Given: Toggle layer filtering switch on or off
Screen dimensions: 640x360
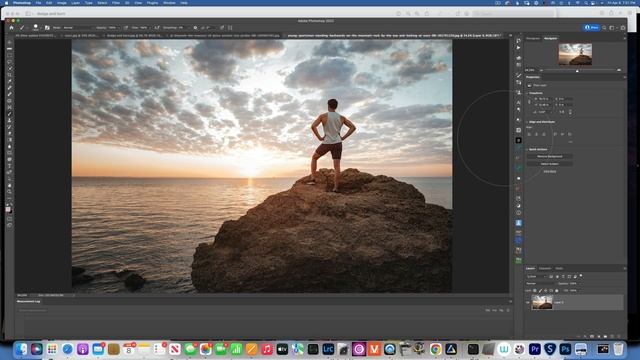Looking at the screenshot, I should tap(581, 276).
